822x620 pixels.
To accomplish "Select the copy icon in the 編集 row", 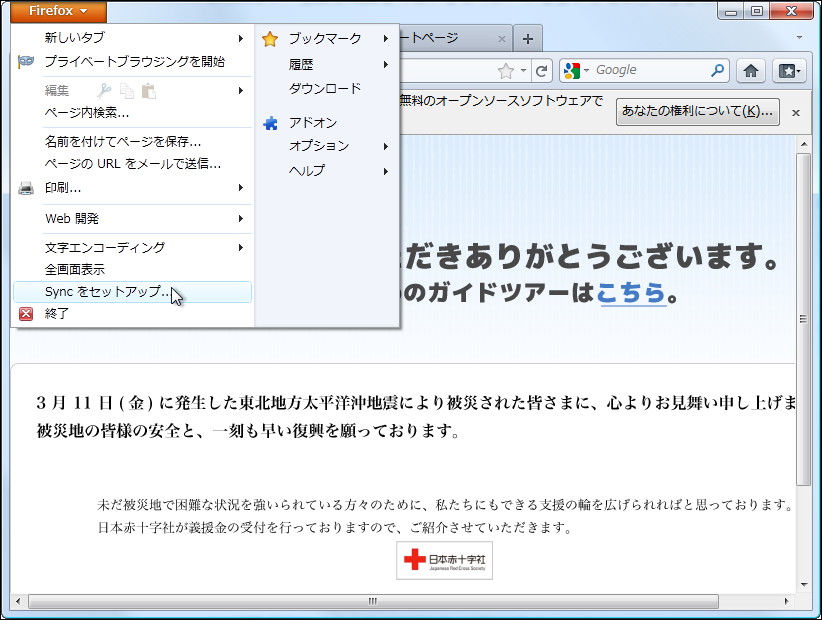I will click(126, 90).
